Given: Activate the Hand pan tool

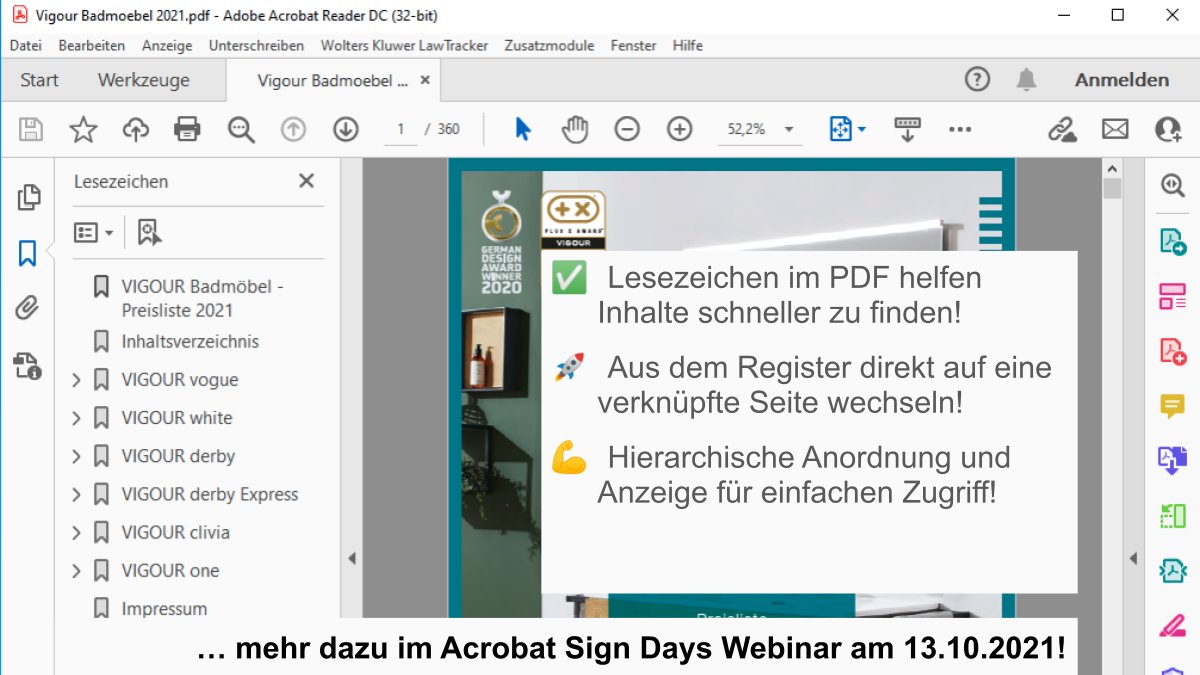Looking at the screenshot, I should click(575, 129).
